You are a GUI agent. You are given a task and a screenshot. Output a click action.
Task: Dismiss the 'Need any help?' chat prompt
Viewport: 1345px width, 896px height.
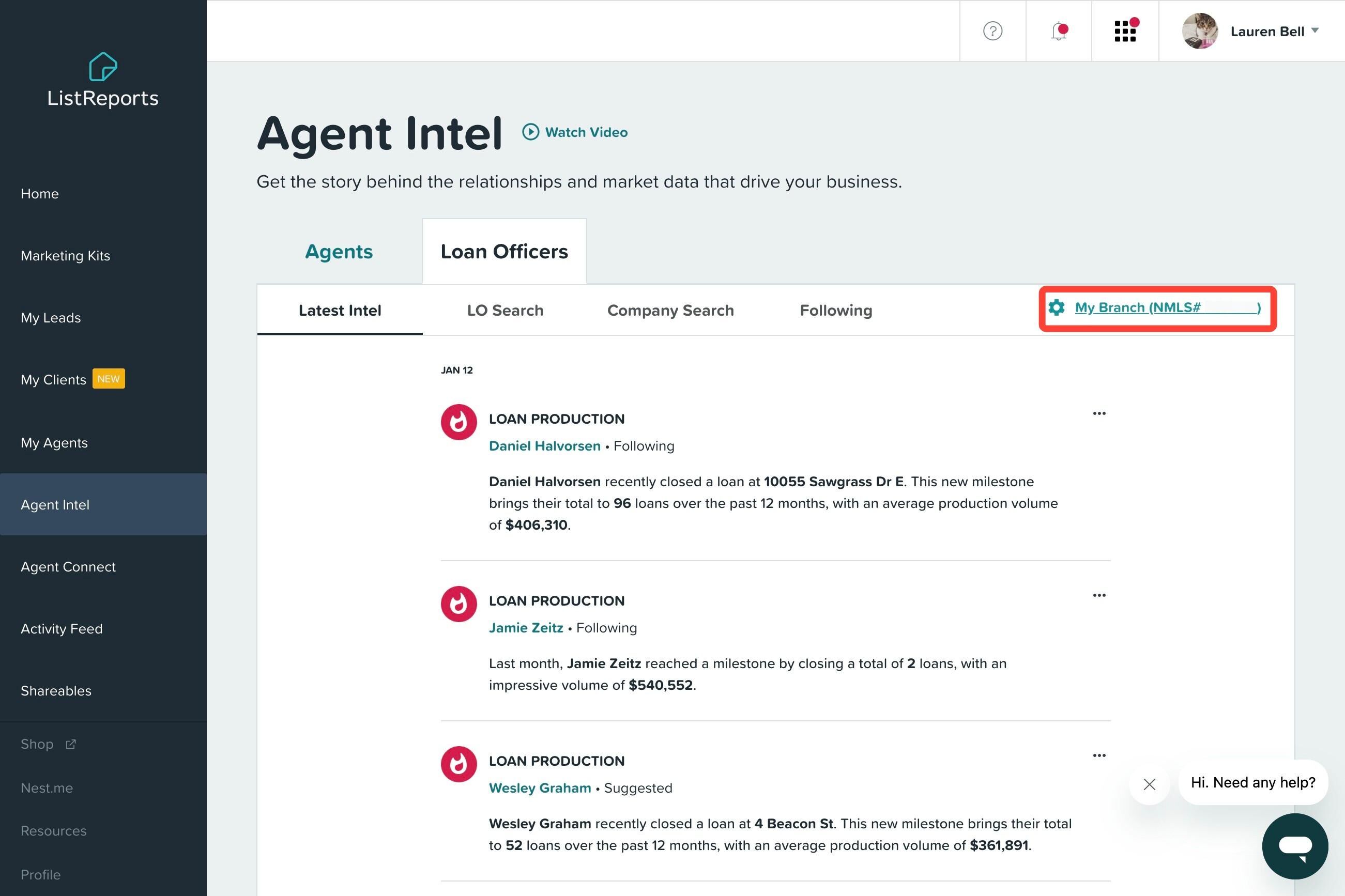point(1150,784)
